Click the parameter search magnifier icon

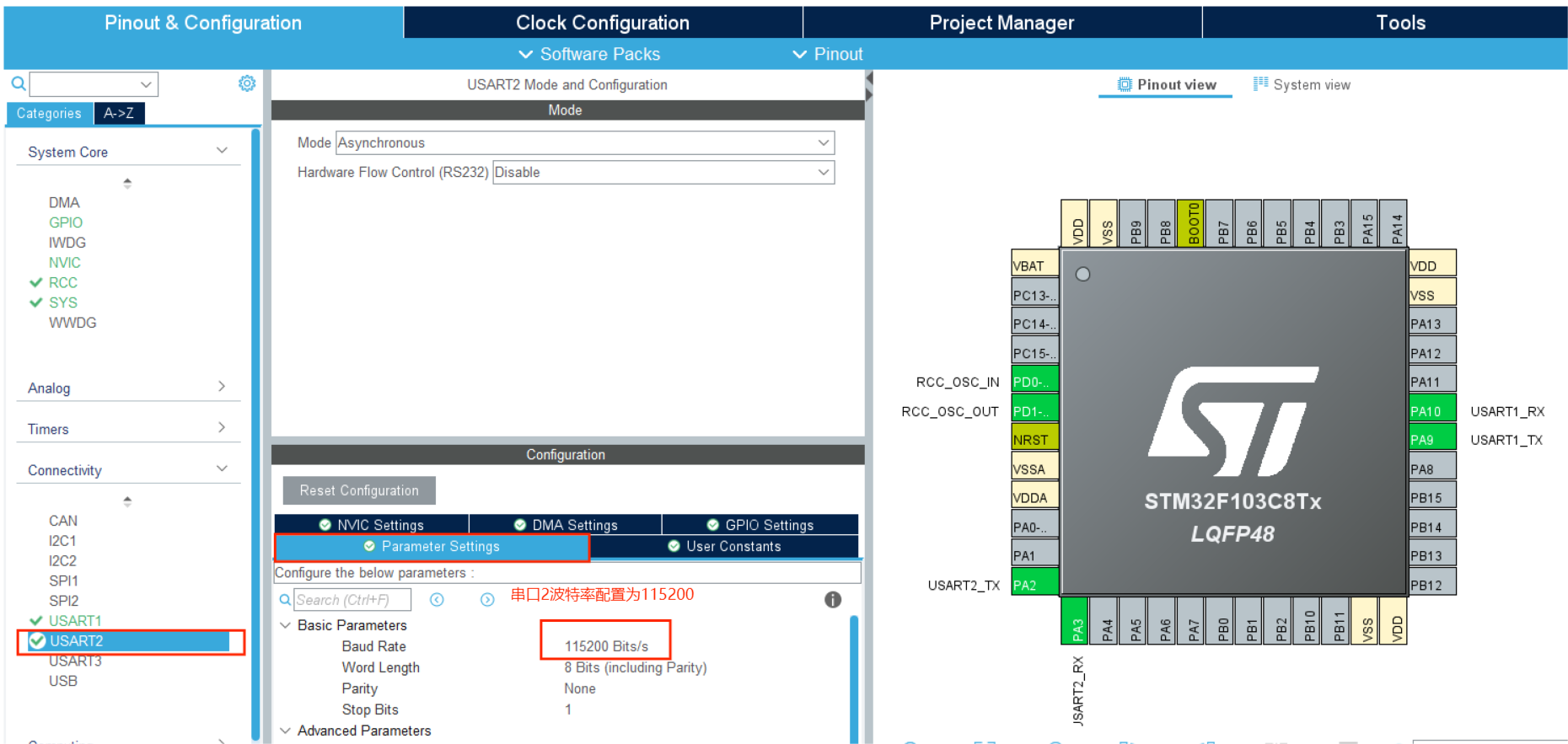pyautogui.click(x=285, y=599)
